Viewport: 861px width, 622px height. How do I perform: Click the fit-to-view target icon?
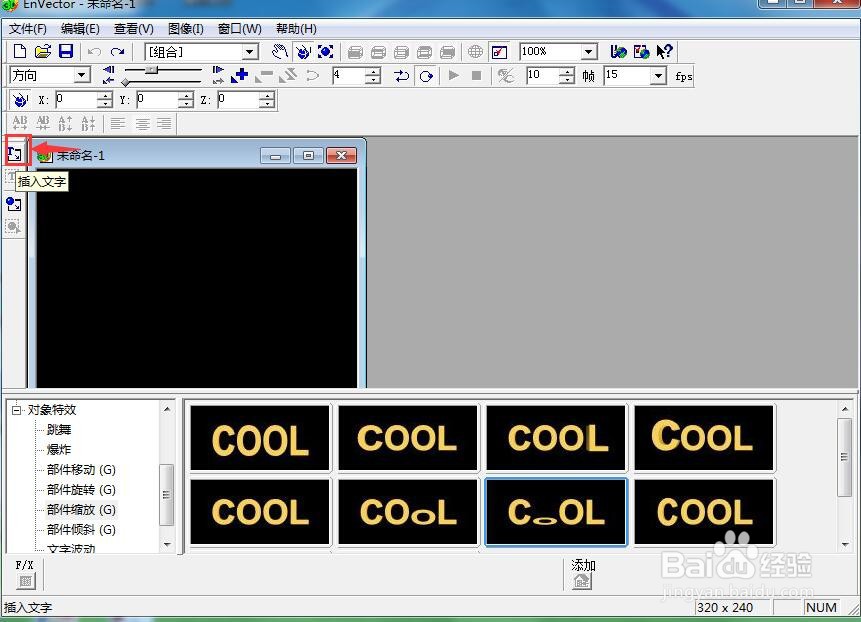point(326,52)
